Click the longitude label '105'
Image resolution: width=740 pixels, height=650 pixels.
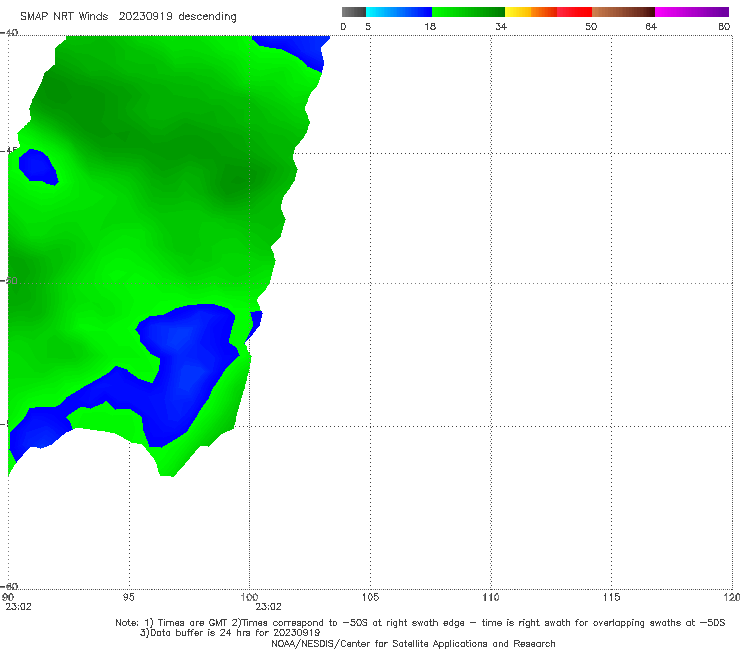pyautogui.click(x=370, y=597)
